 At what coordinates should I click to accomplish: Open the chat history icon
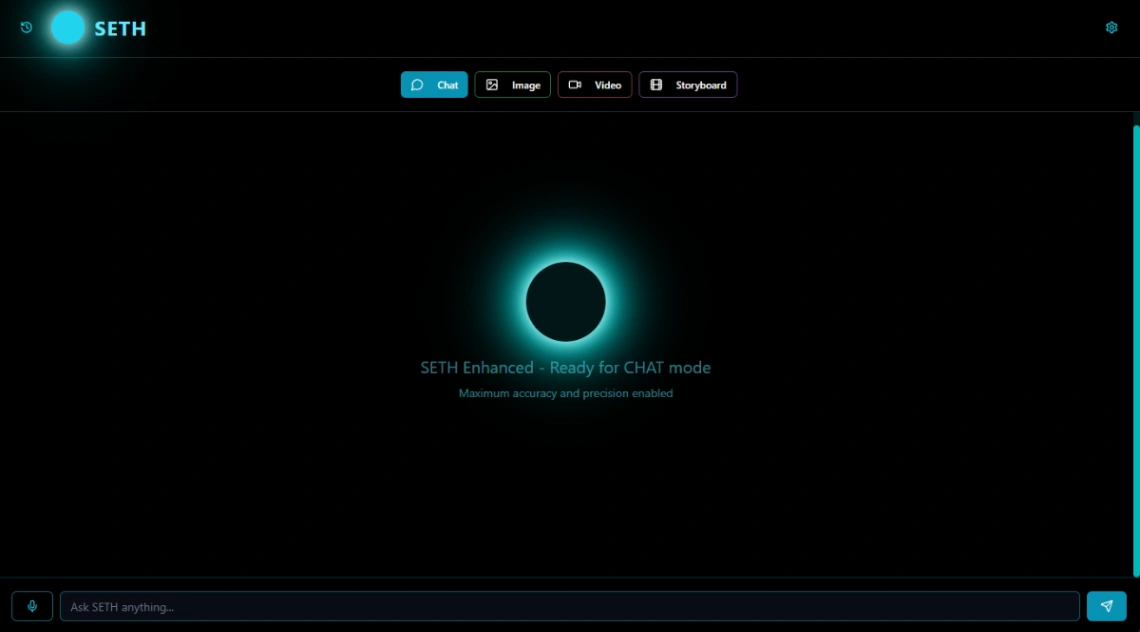[26, 28]
